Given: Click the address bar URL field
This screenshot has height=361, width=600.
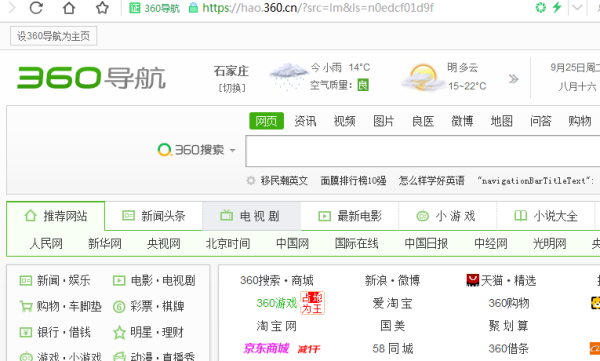Looking at the screenshot, I should pos(318,8).
